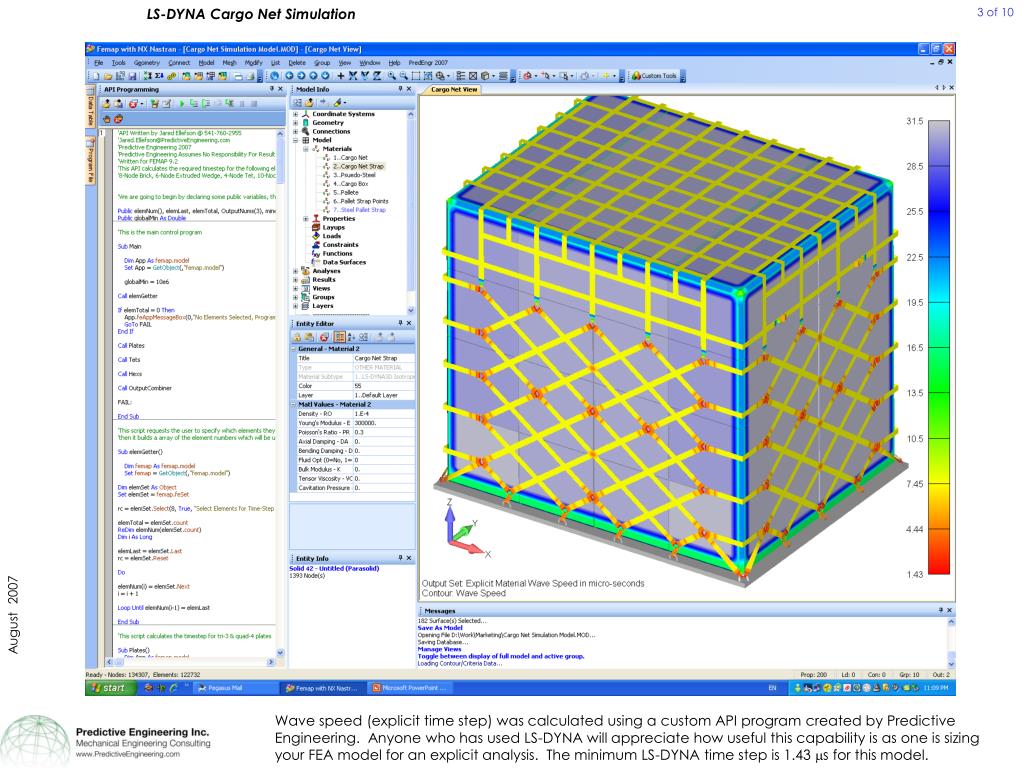Click the Geometry cylinder icon in Model Info tree
Screen dimensions: 1024x768
point(305,122)
